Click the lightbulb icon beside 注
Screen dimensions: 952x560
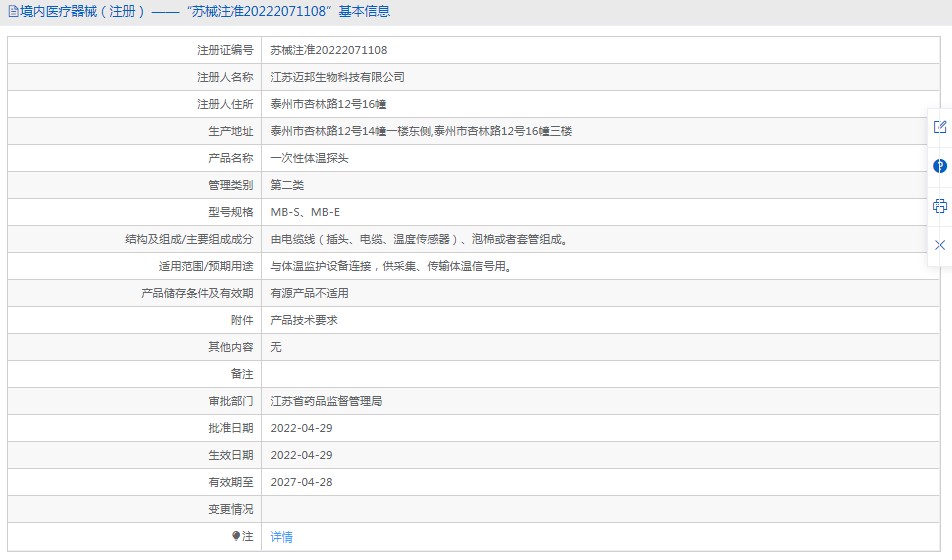click(236, 536)
